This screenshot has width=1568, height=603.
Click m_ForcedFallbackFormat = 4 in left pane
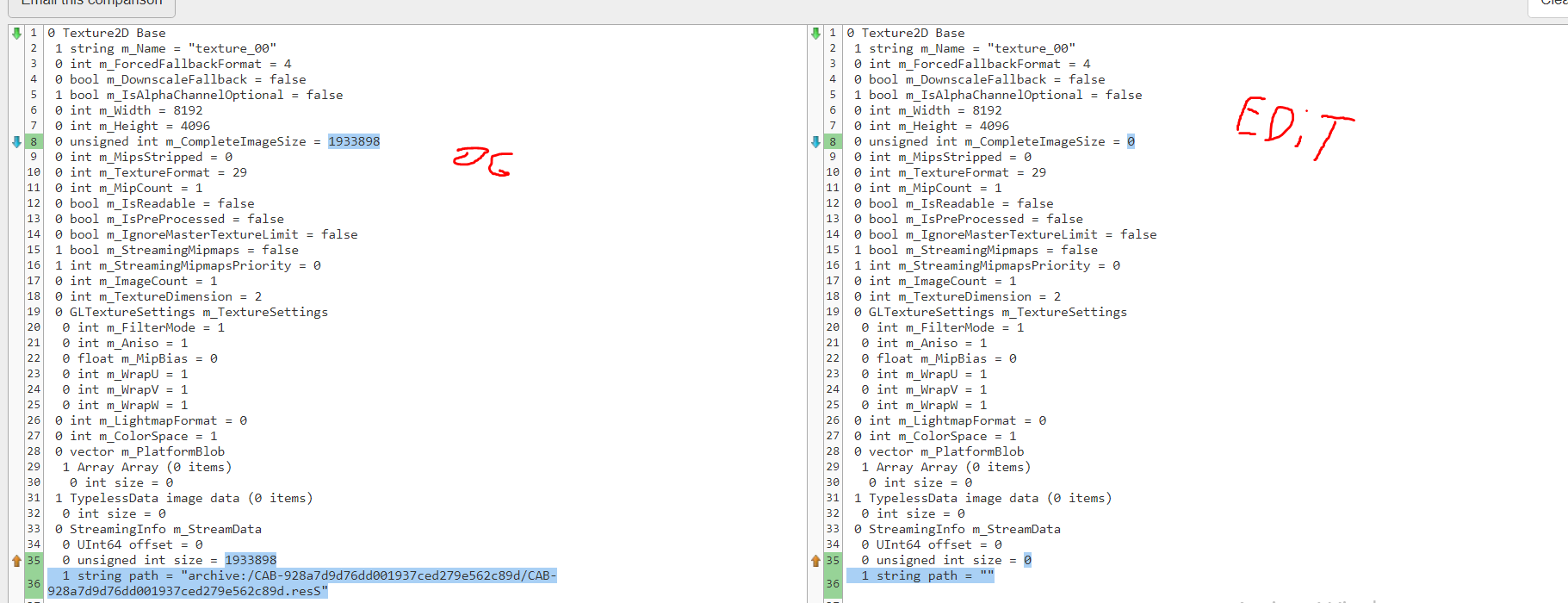coord(173,64)
